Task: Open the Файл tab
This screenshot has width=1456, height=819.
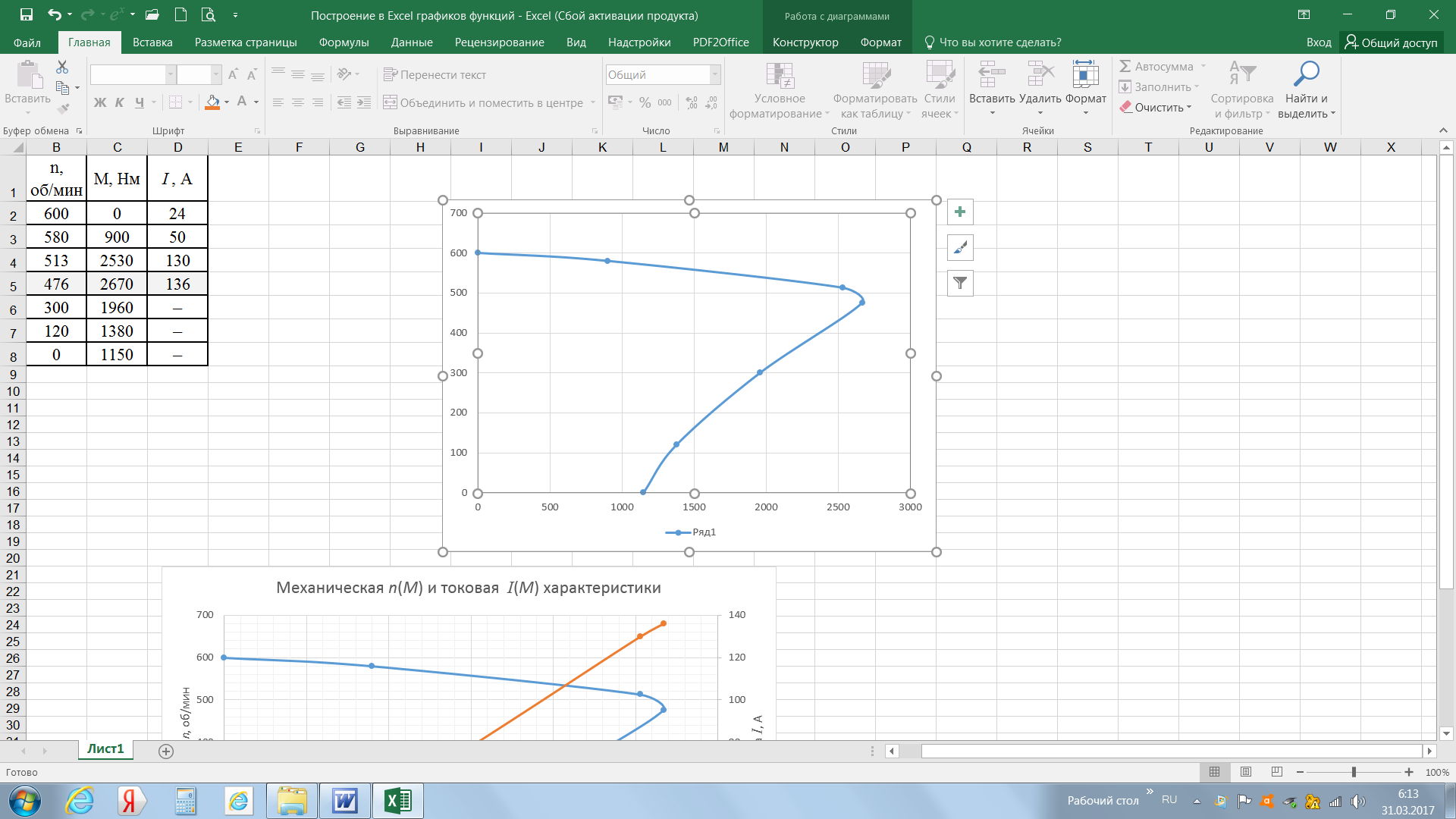Action: tap(27, 42)
